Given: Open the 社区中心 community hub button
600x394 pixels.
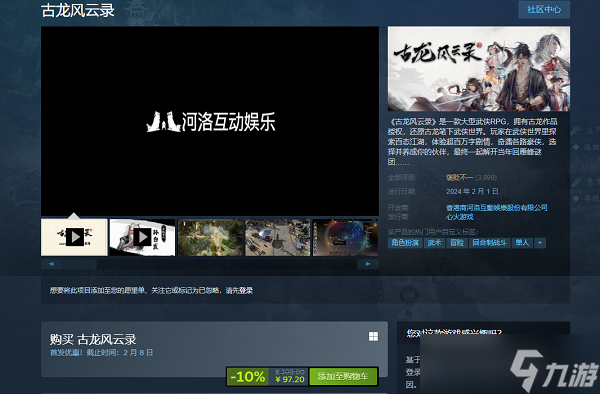Looking at the screenshot, I should coord(544,10).
